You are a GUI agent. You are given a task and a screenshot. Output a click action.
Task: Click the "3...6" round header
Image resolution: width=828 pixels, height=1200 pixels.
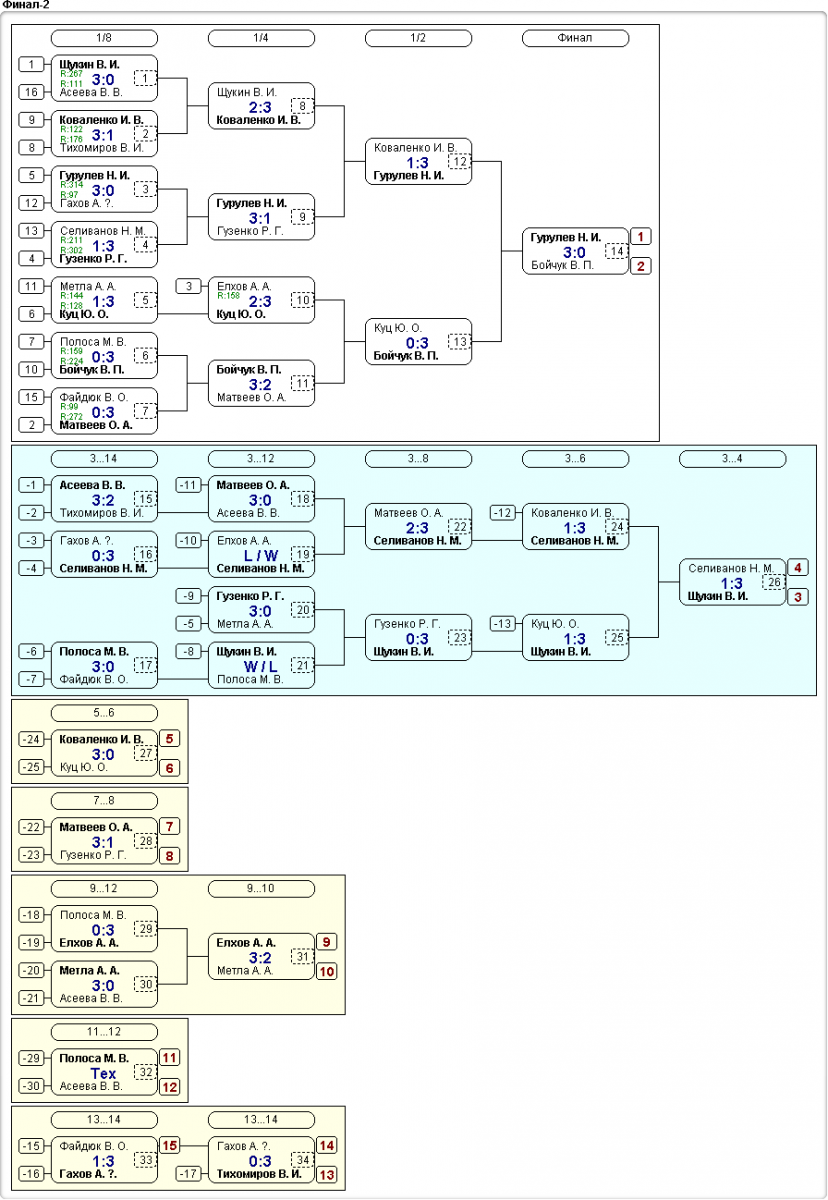point(575,459)
